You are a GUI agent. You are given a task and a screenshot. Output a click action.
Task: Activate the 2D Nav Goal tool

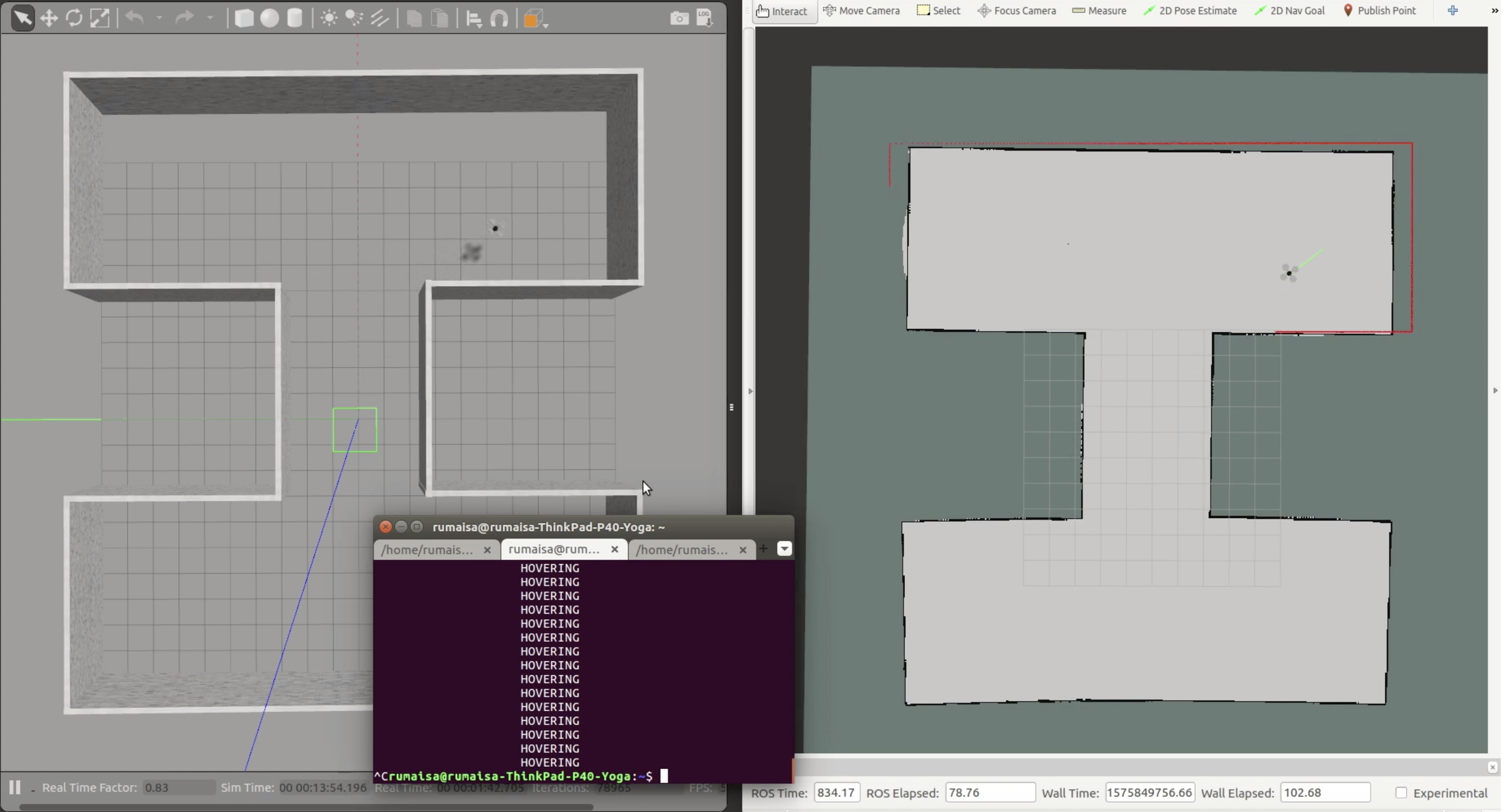1290,10
